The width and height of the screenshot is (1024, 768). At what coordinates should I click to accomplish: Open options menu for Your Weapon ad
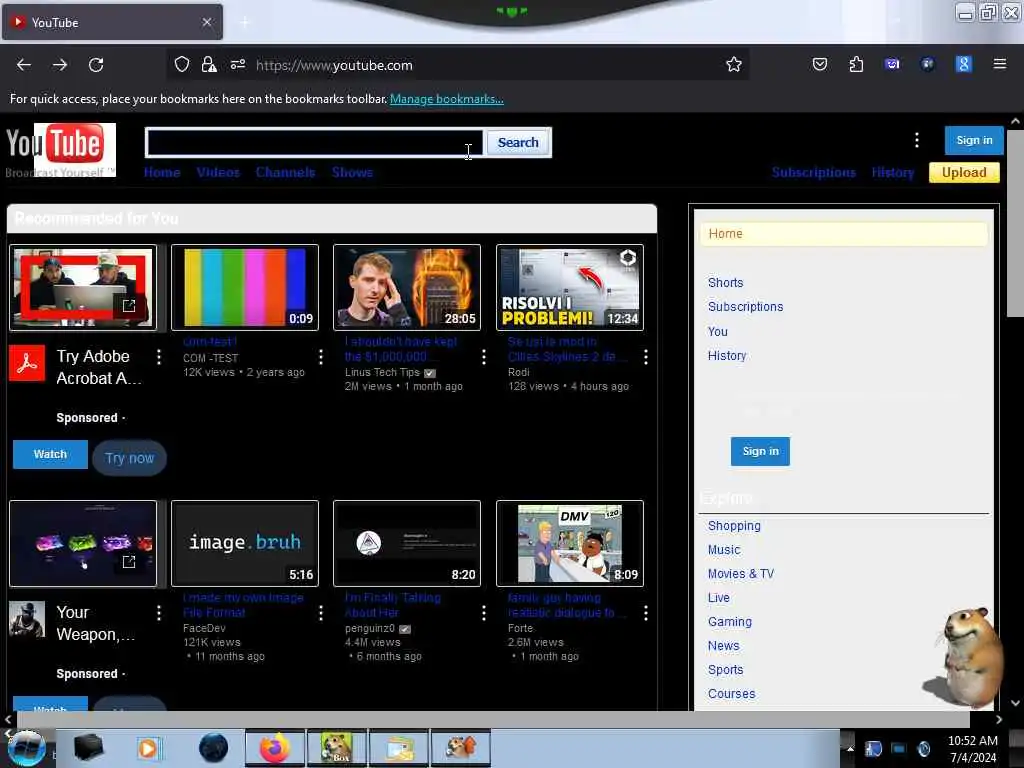(x=159, y=613)
